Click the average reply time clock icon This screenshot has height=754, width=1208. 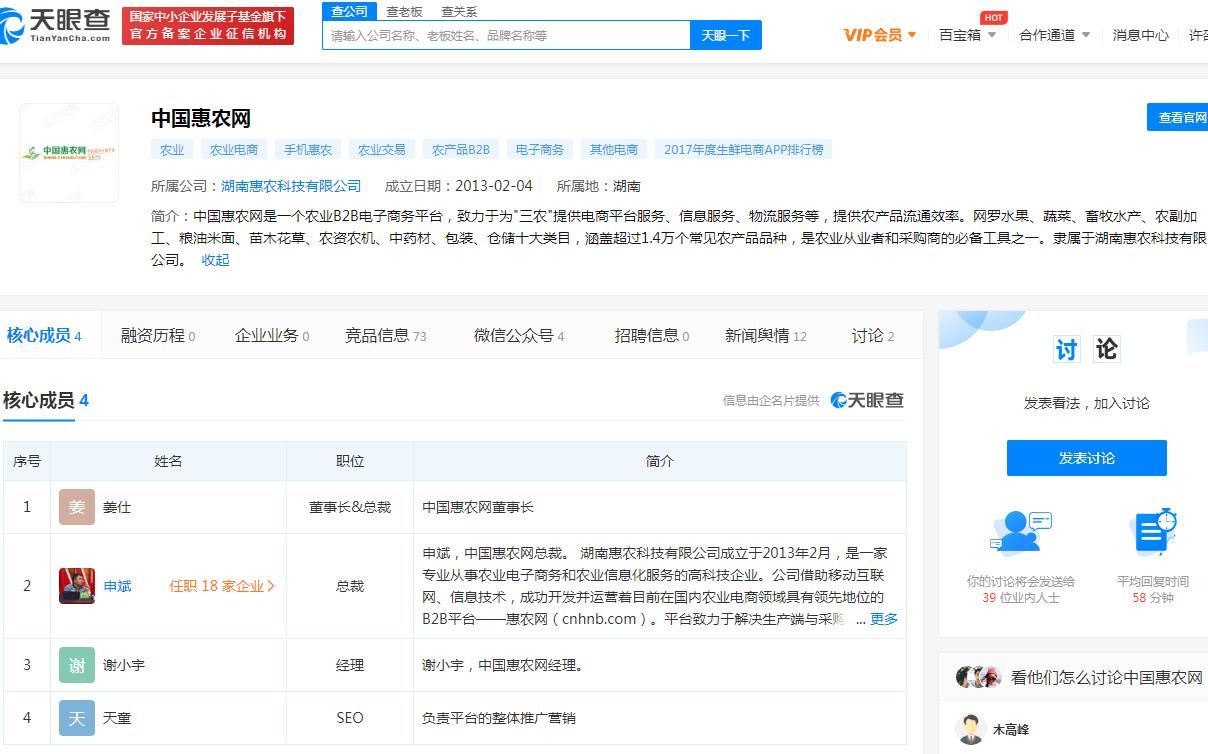(x=1153, y=533)
